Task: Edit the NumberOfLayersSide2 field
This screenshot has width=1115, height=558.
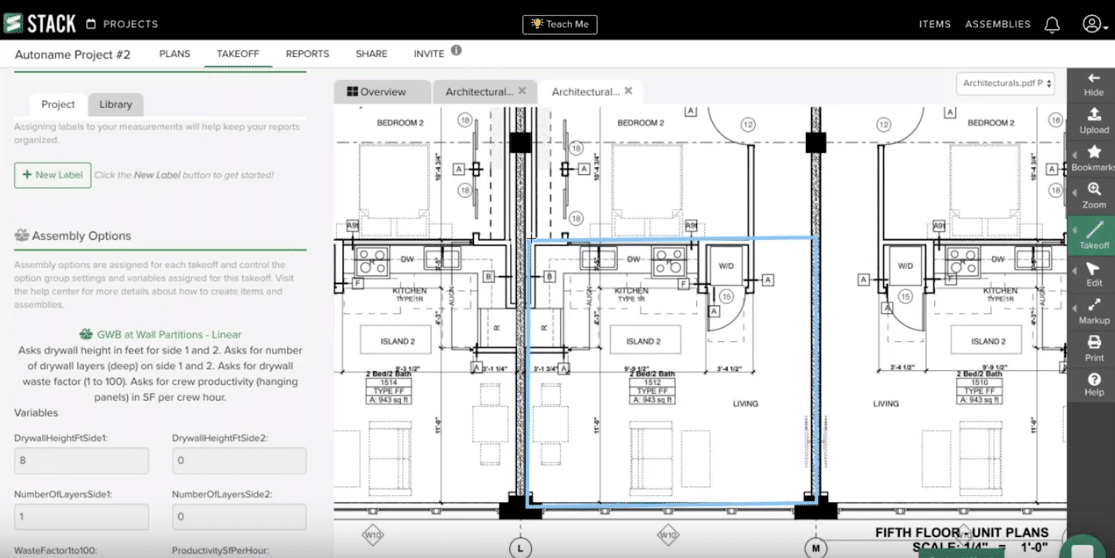Action: pos(239,517)
